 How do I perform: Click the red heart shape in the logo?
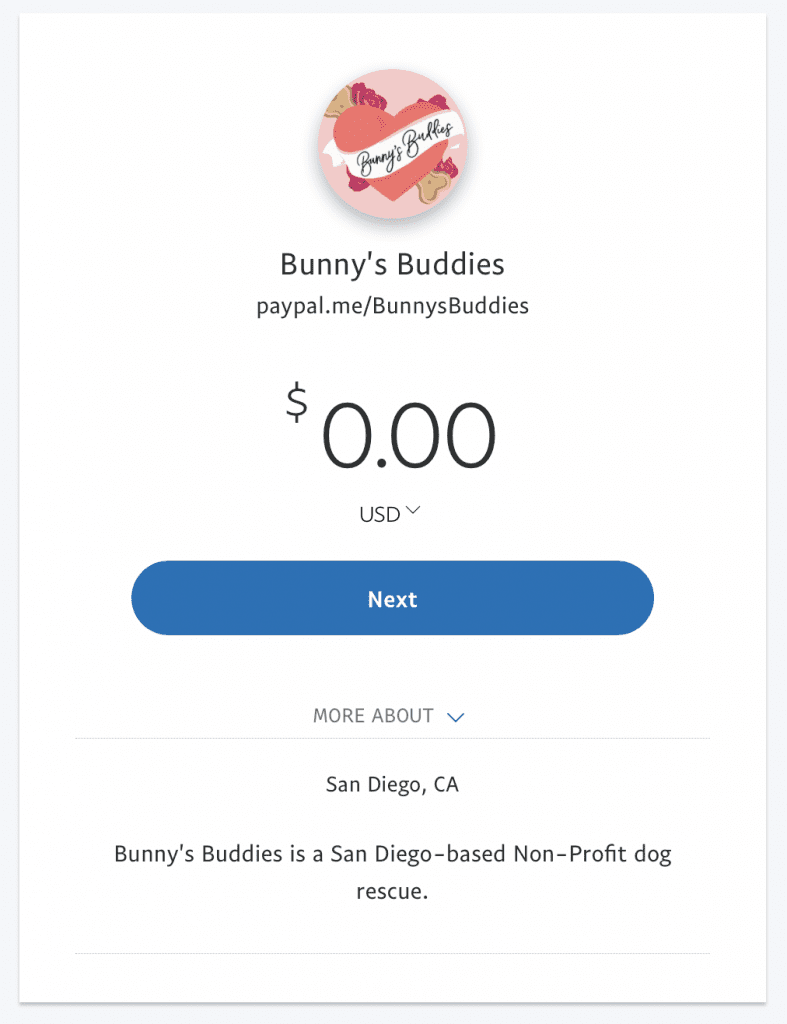(392, 150)
